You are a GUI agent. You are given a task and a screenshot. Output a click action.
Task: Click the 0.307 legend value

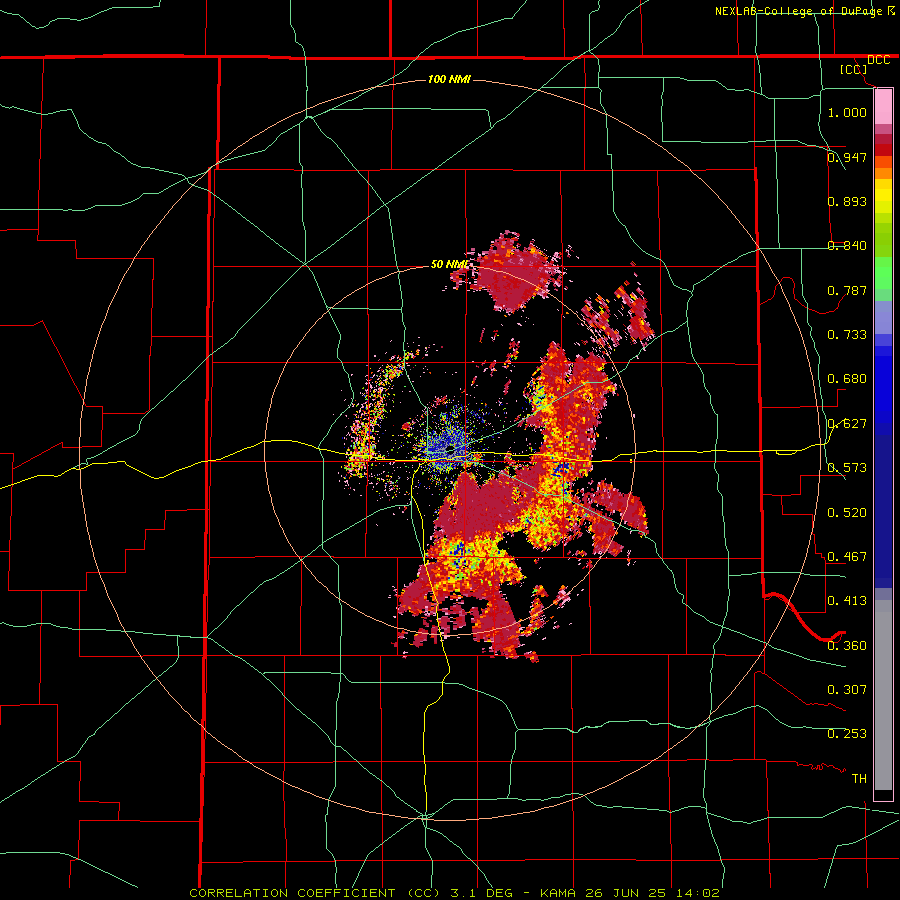tap(847, 689)
